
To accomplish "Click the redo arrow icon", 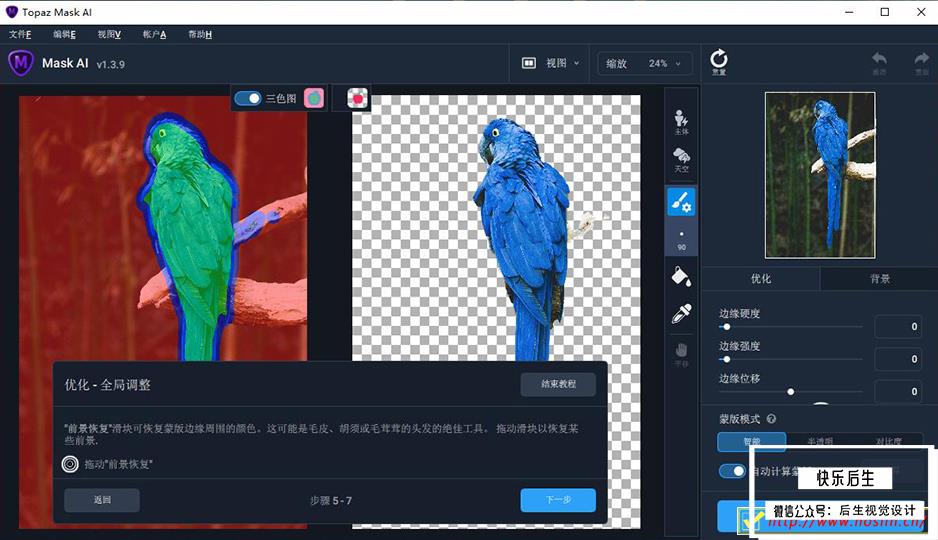I will coord(922,62).
